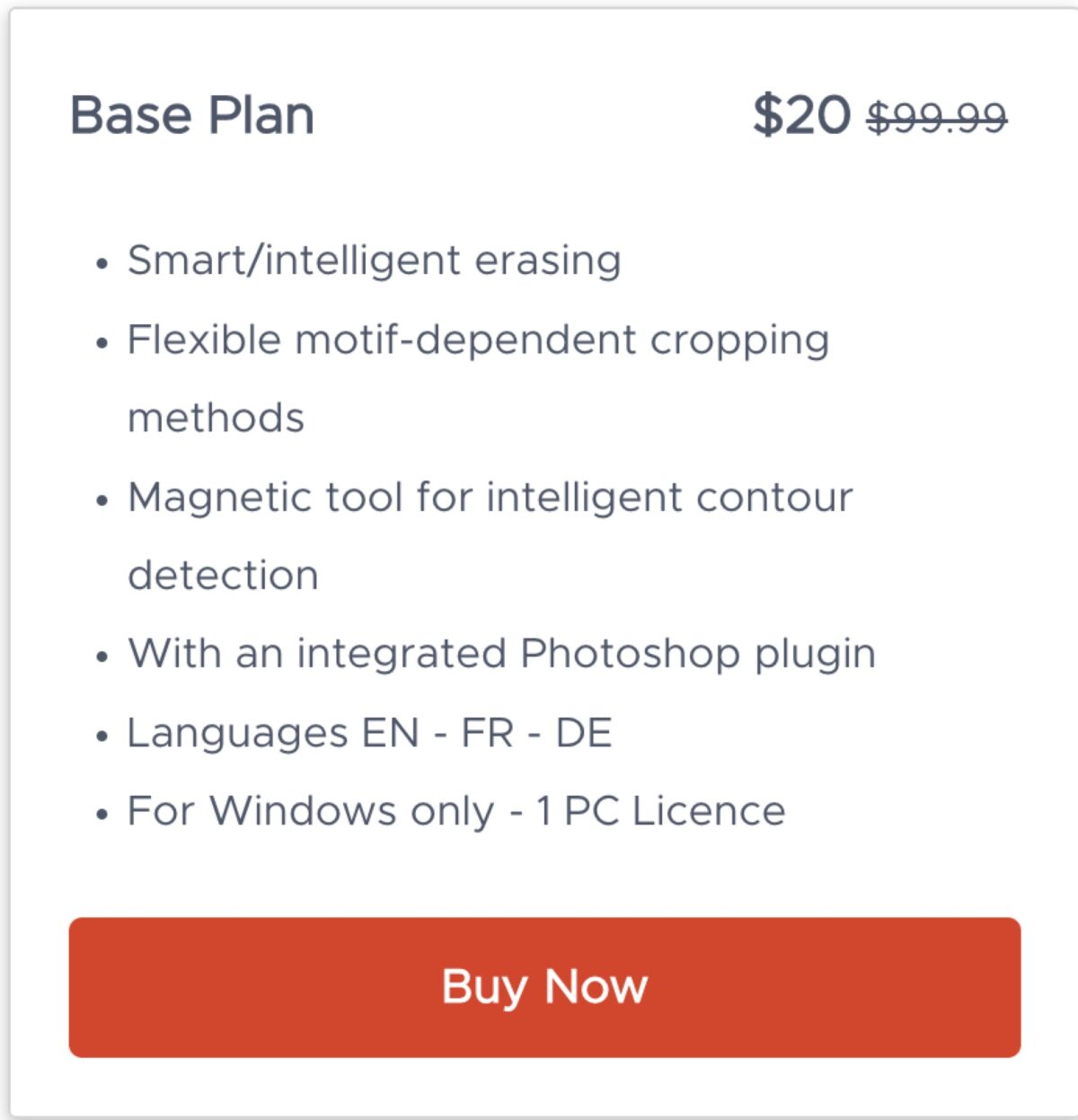Screen dimensions: 1078x1120
Task: Click the word "methods" in the list
Action: click(216, 419)
